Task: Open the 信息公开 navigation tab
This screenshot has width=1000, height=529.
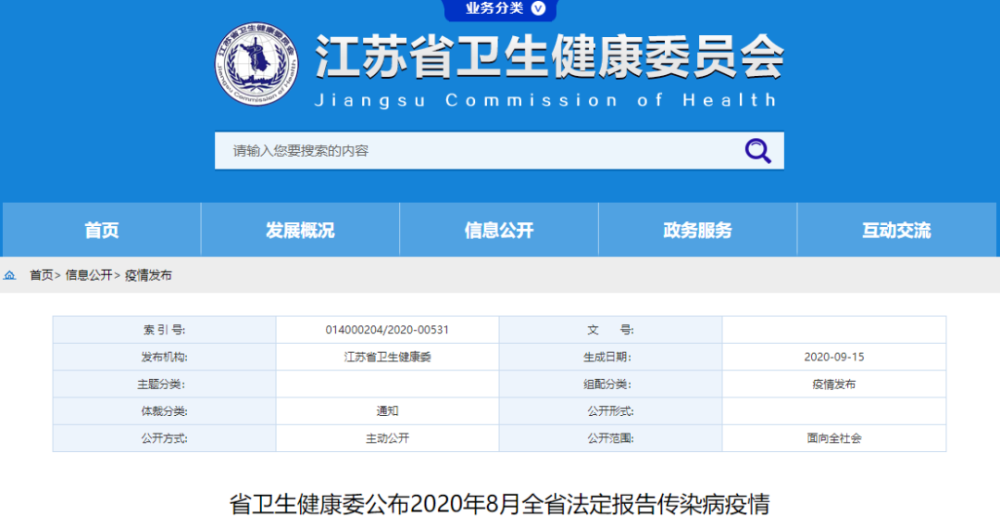Action: click(x=499, y=230)
